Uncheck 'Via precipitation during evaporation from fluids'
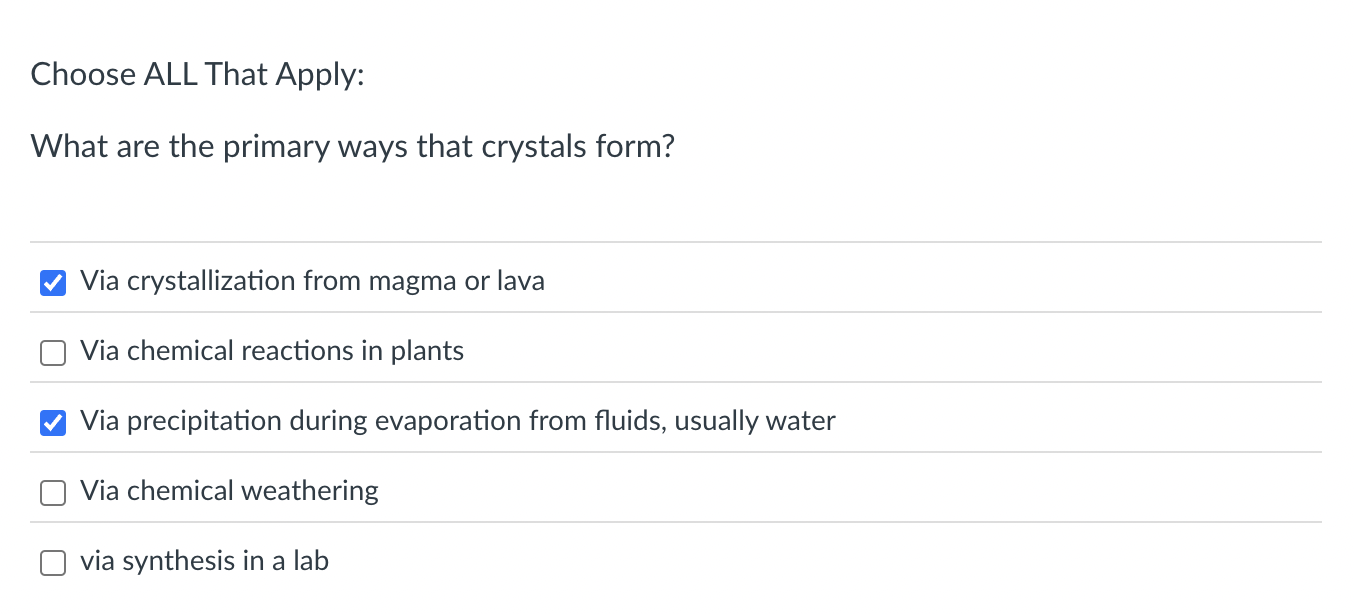 point(53,422)
